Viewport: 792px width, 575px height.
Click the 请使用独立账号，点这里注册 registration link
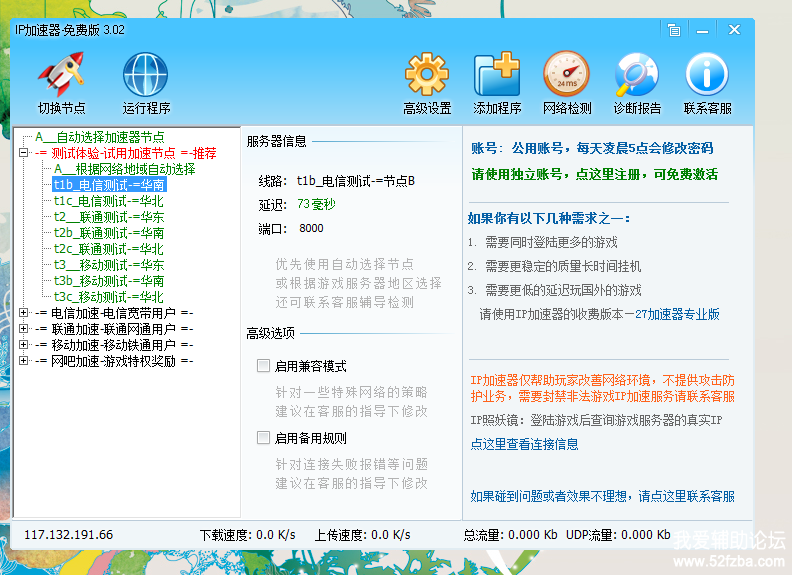595,174
